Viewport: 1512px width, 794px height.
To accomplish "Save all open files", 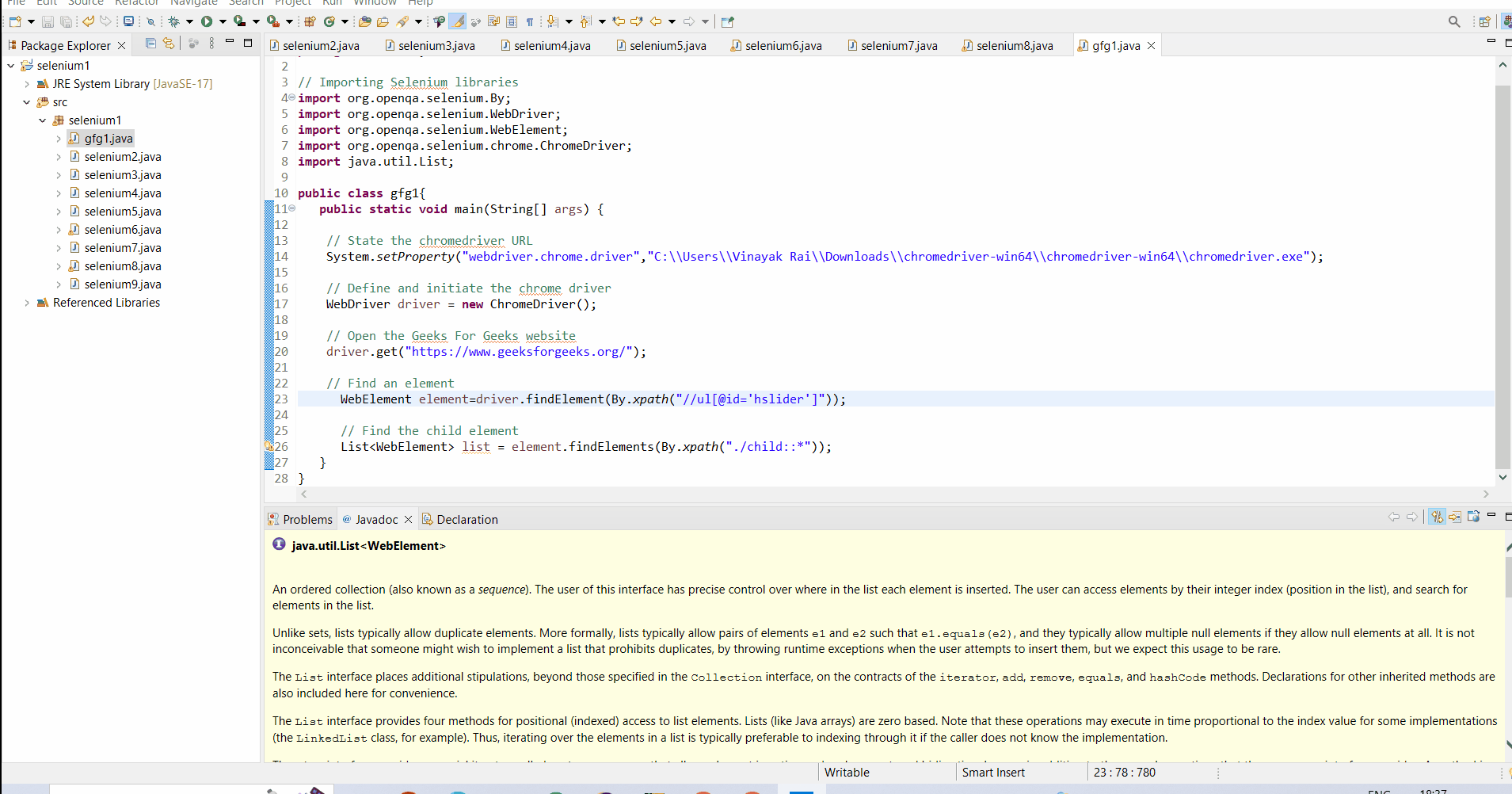I will (67, 21).
